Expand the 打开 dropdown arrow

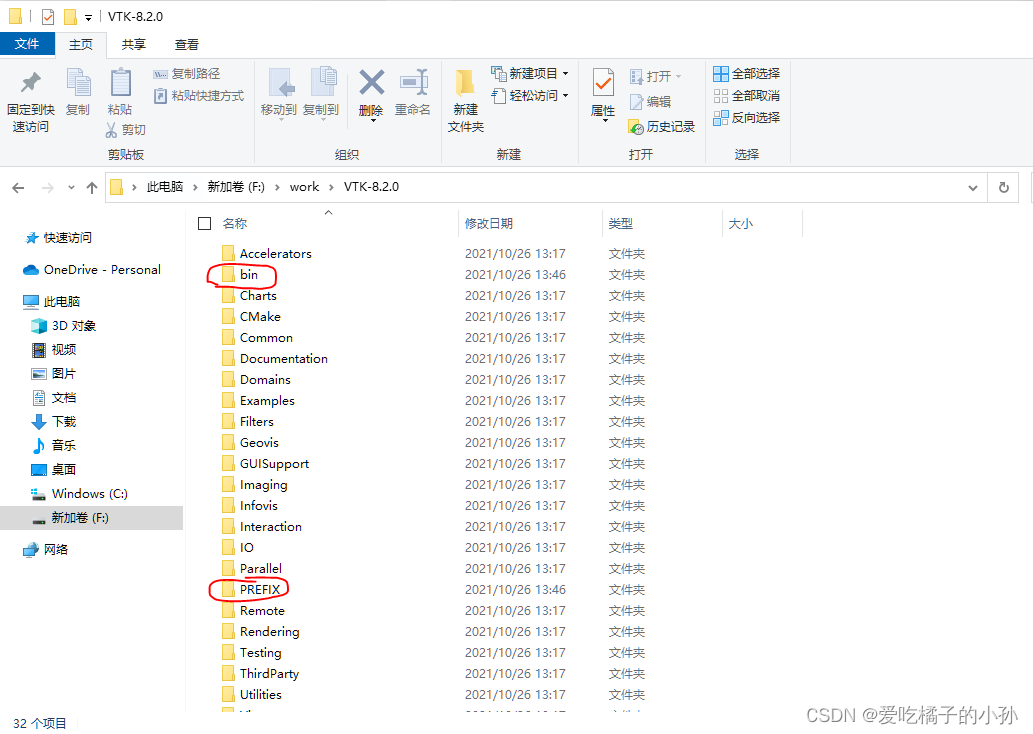pos(677,74)
